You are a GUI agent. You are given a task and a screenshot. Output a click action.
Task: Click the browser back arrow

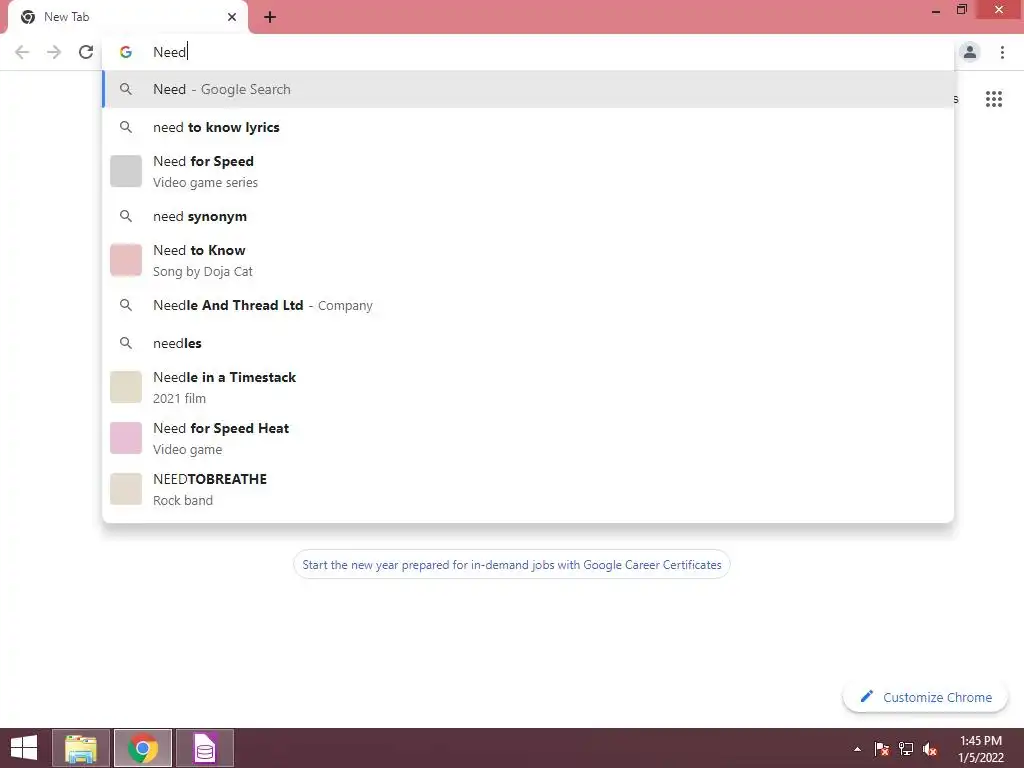coord(22,52)
